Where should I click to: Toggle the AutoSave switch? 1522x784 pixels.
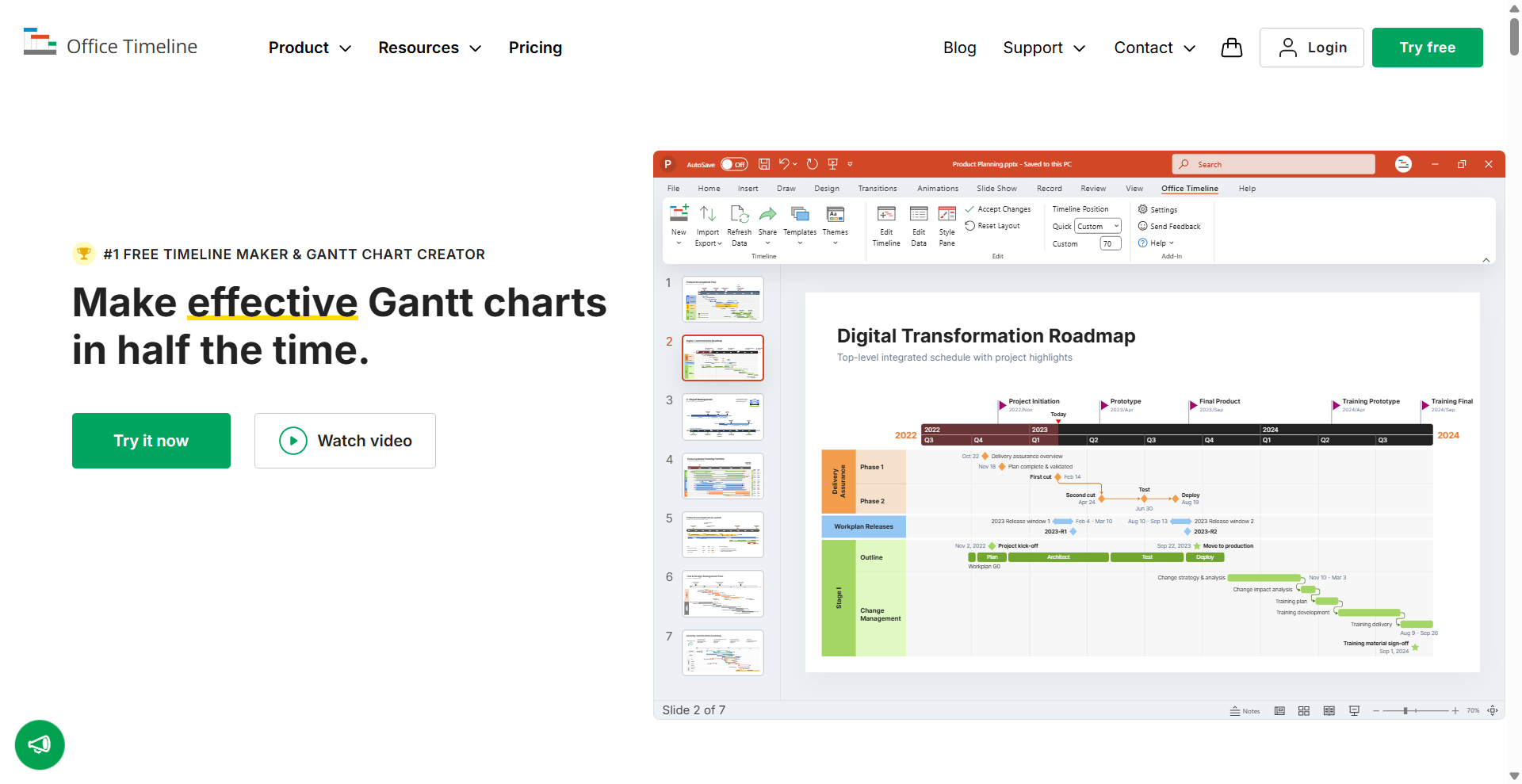(734, 164)
